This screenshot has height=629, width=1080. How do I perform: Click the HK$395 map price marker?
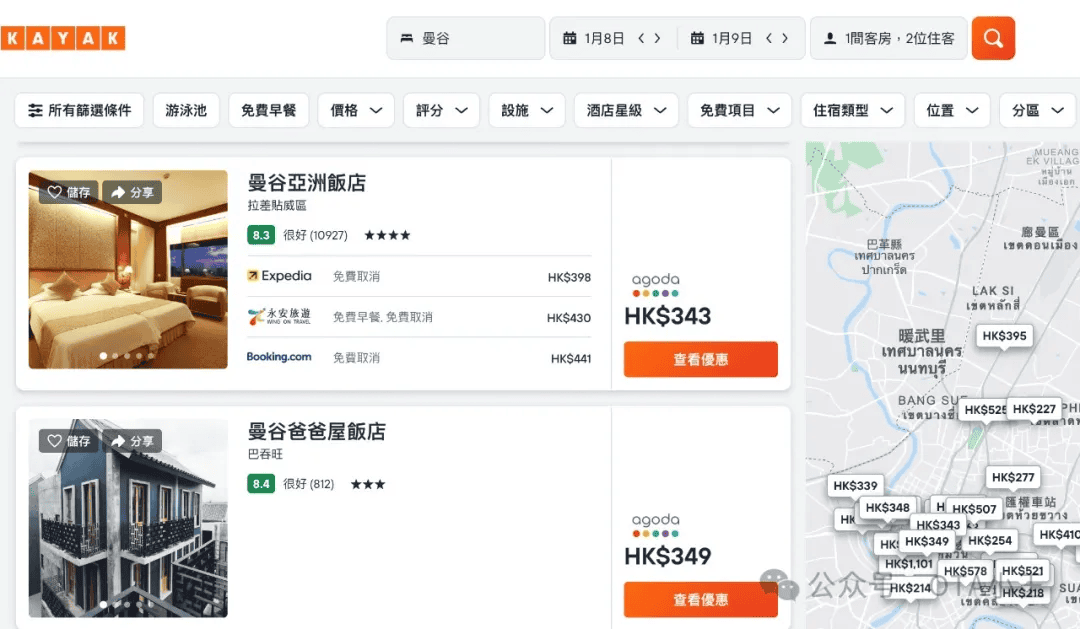(1004, 336)
